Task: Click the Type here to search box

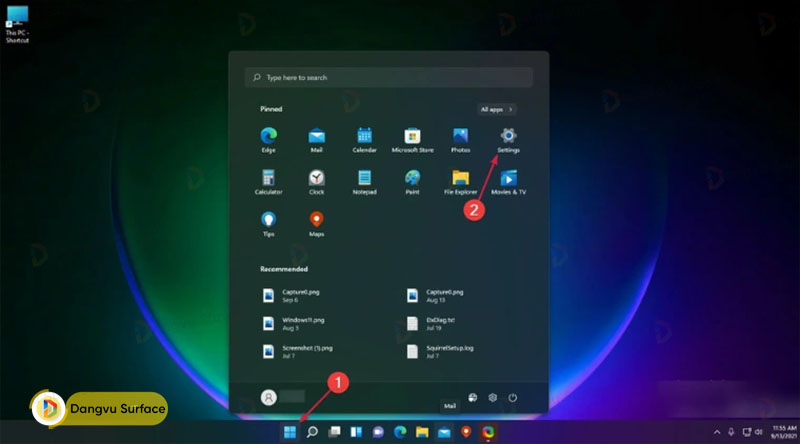Action: tap(388, 77)
